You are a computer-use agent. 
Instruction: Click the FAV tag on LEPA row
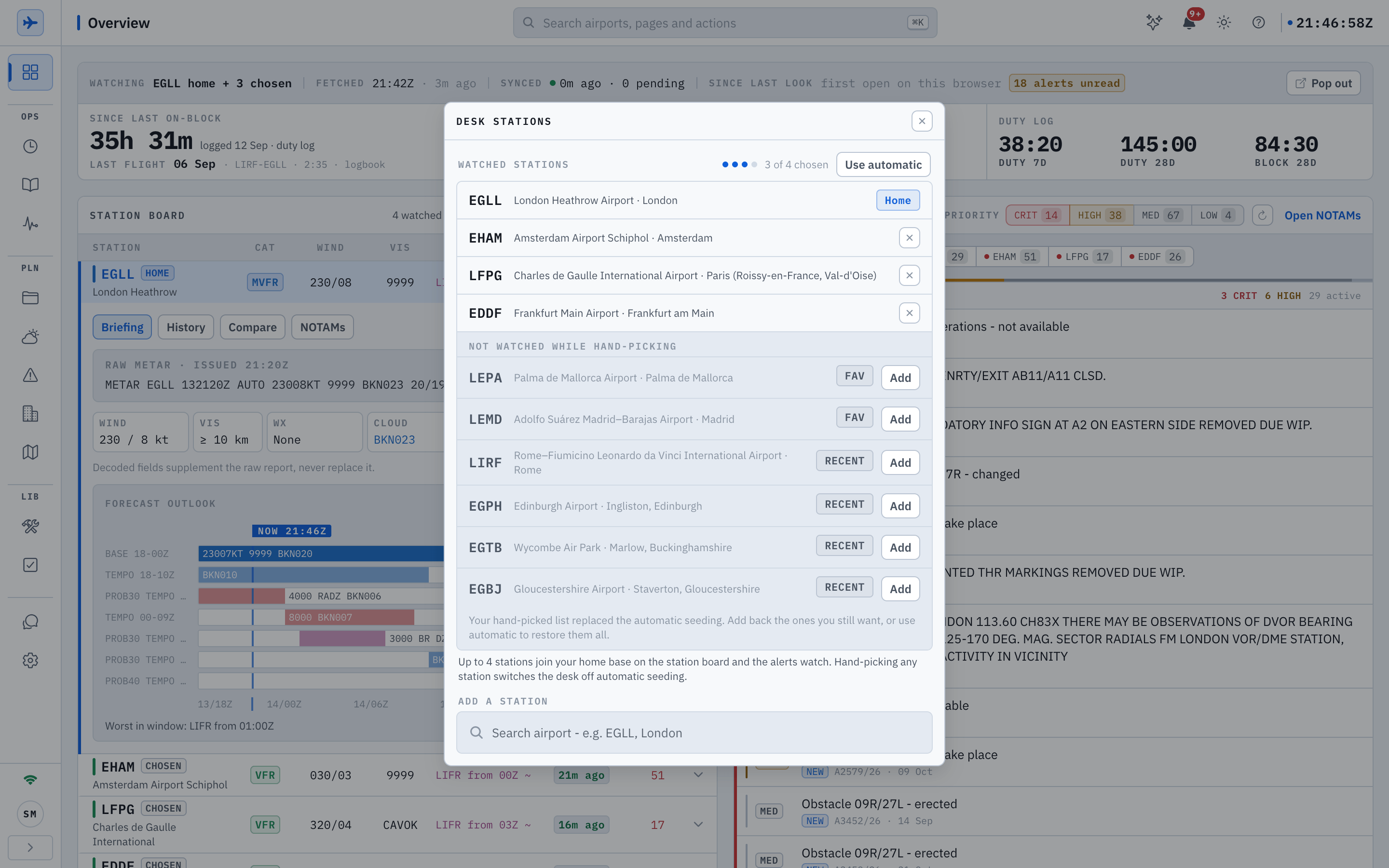click(x=854, y=376)
